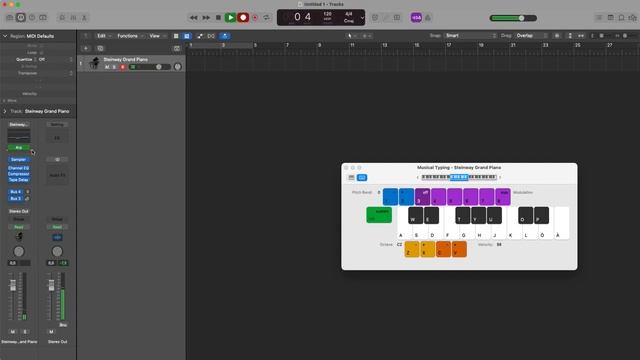Image resolution: width=640 pixels, height=360 pixels.
Task: Adjust Steinway Grand Piano track volume slider
Action: pos(150,67)
